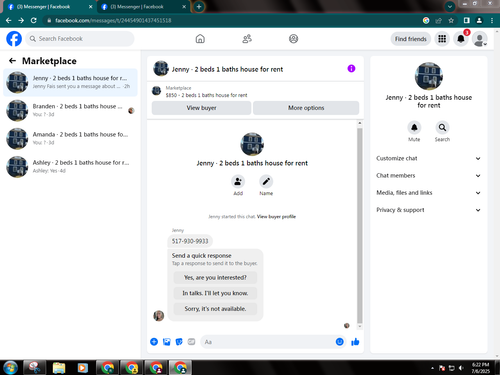Open the Branden conversation in the list
Image resolution: width=500 pixels, height=375 pixels.
tap(70, 110)
